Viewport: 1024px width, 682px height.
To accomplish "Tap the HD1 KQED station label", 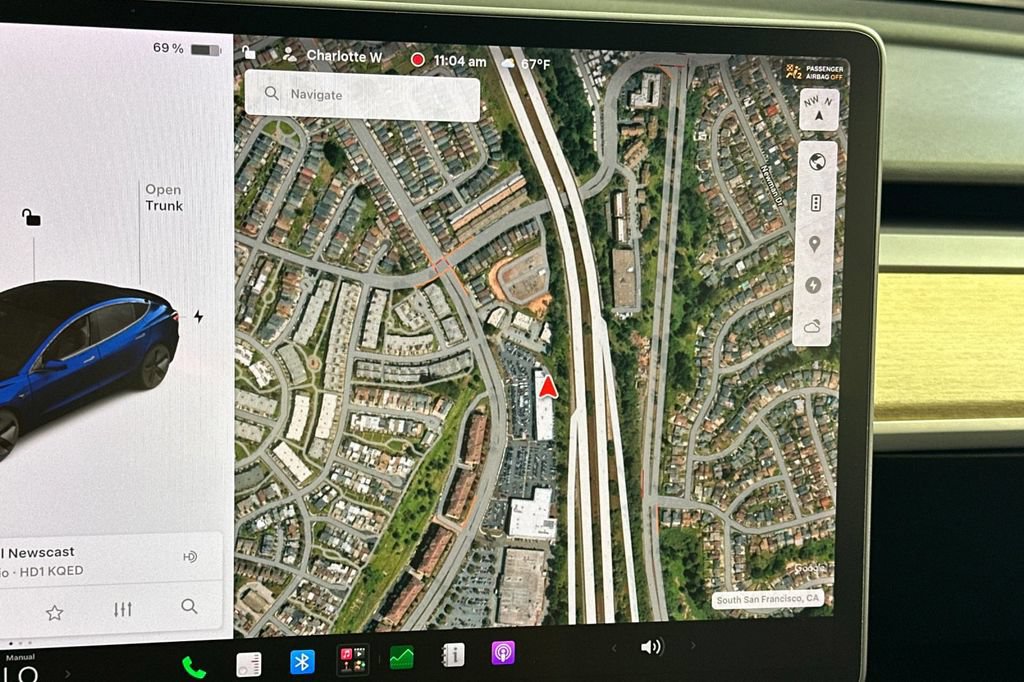I will coord(51,572).
